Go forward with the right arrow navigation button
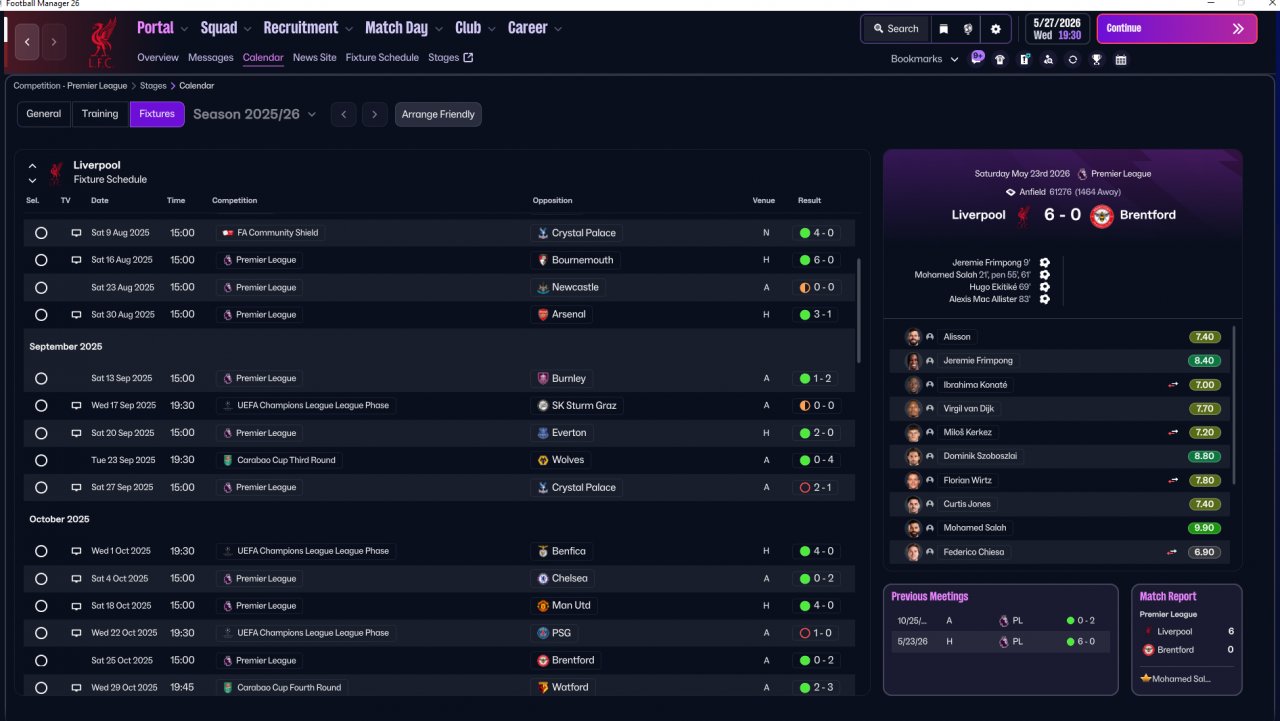 (54, 42)
